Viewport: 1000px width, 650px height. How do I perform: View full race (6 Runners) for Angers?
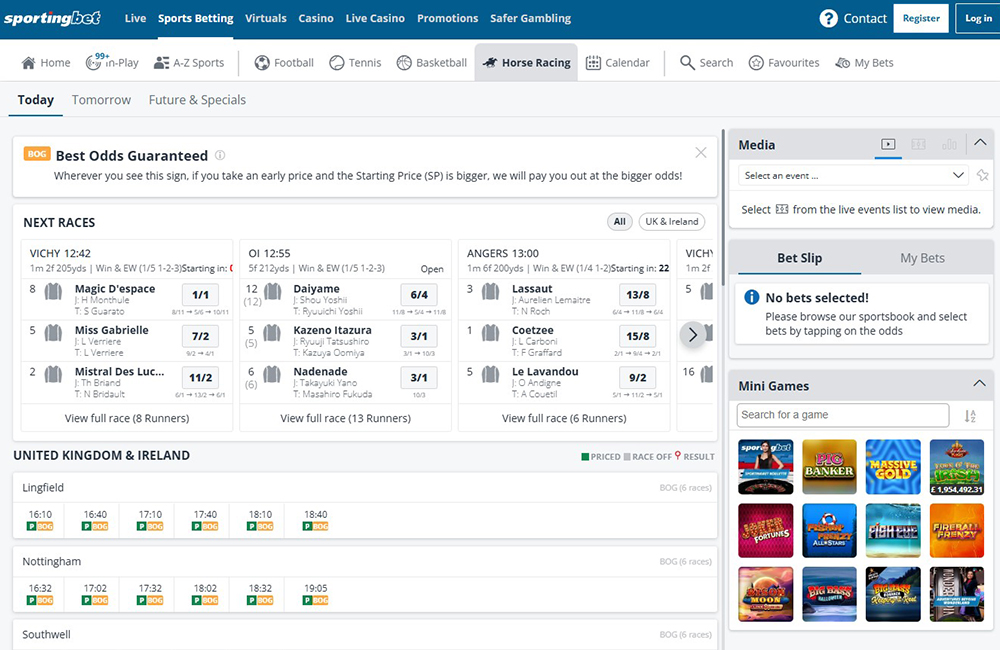tap(564, 418)
